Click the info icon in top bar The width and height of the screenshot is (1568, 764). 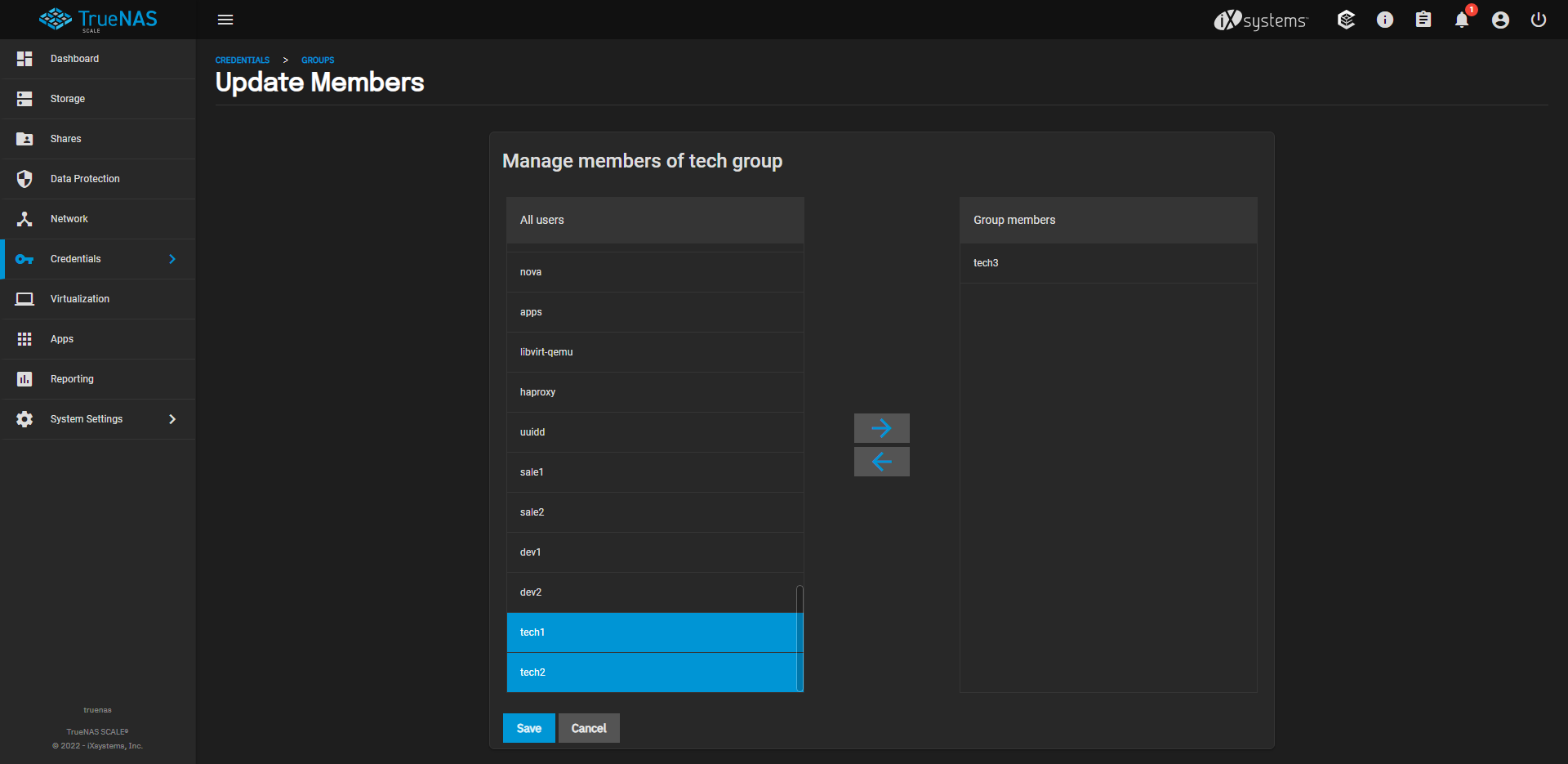coord(1384,20)
